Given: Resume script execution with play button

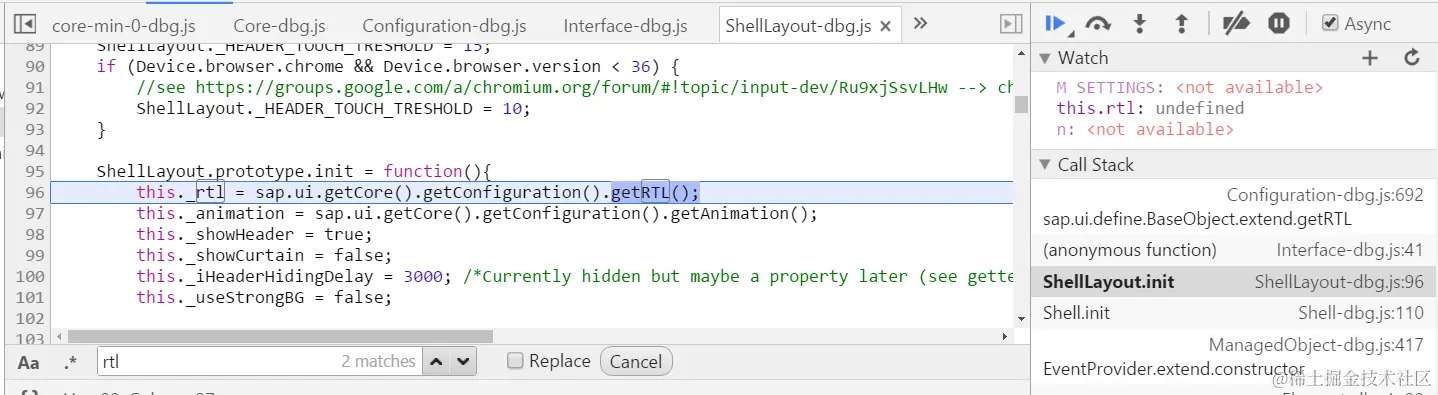Looking at the screenshot, I should (x=1056, y=23).
